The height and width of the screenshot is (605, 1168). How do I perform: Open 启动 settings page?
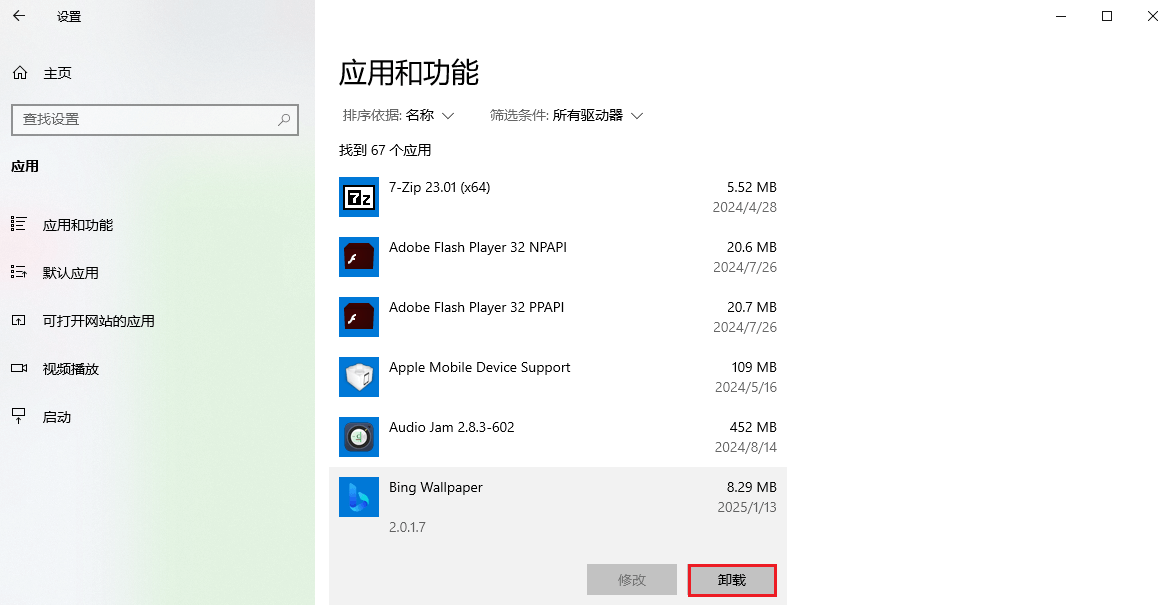(58, 417)
